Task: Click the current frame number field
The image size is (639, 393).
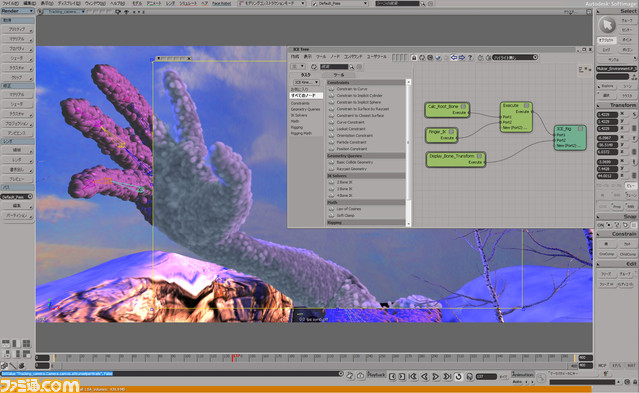Action: click(486, 376)
